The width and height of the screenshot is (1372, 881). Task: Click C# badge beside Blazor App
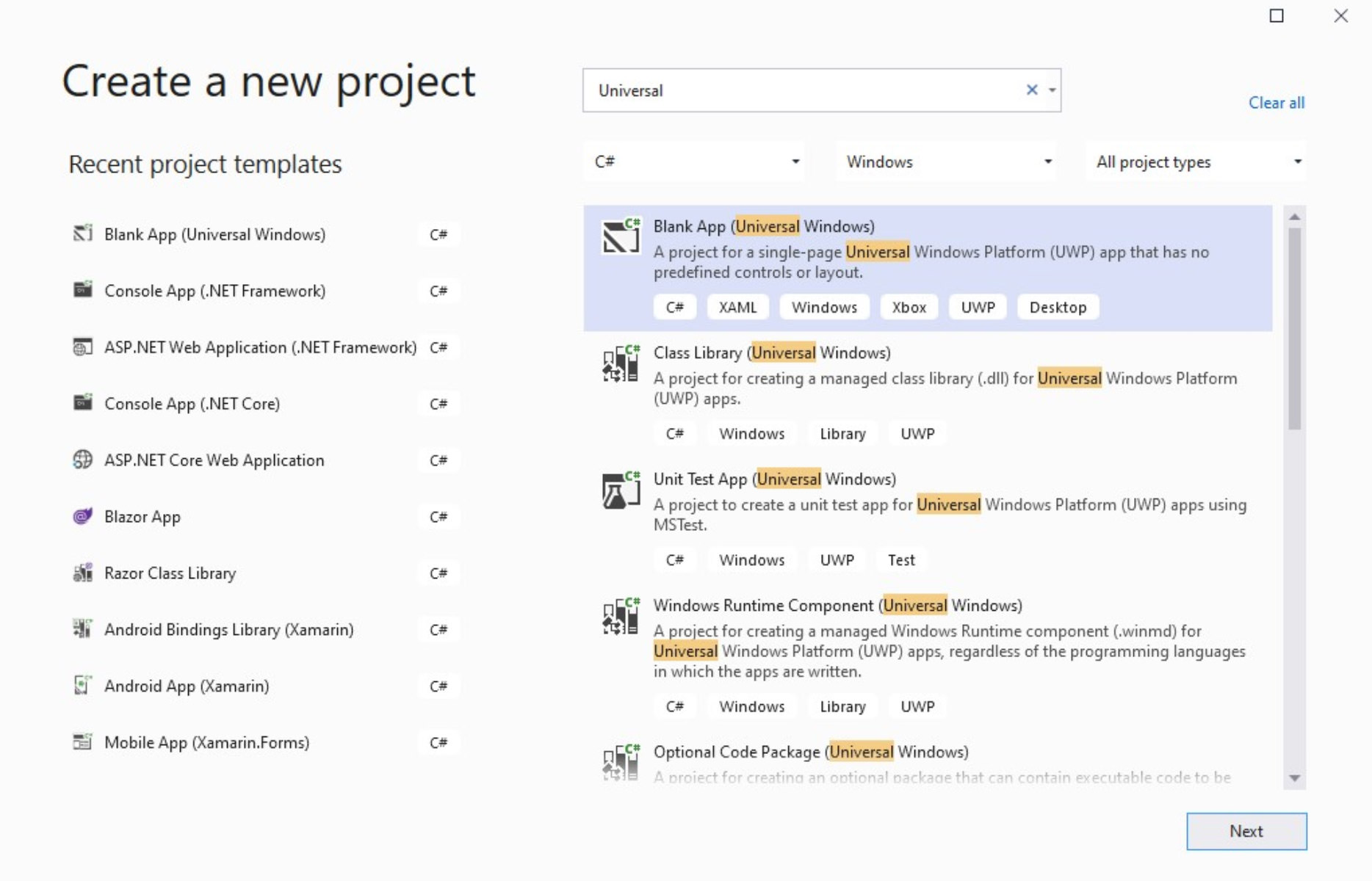438,517
